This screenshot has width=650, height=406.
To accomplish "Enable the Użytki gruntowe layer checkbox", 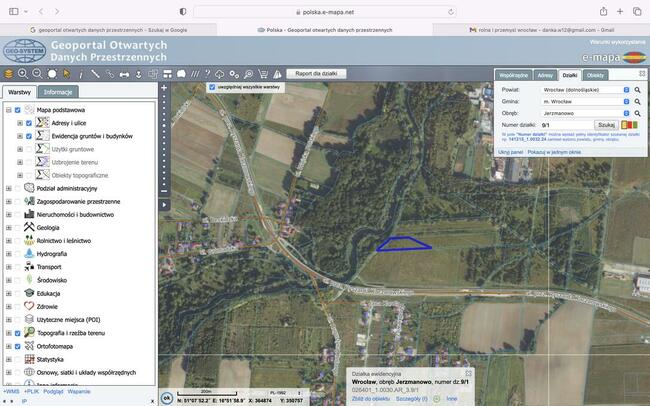I will click(x=29, y=148).
